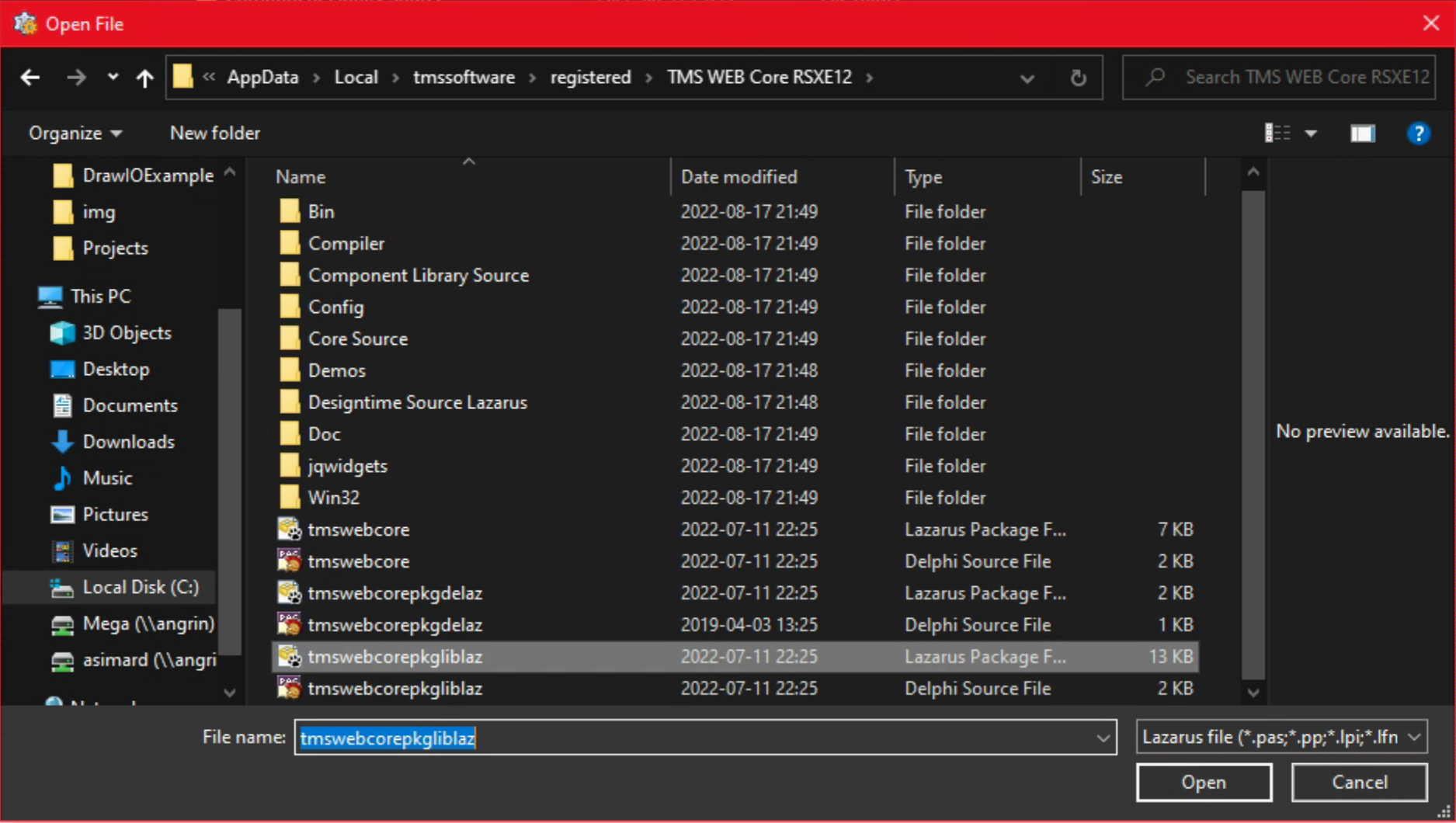This screenshot has height=823, width=1456.
Task: Open the view options dropdown arrow
Action: point(1311,134)
